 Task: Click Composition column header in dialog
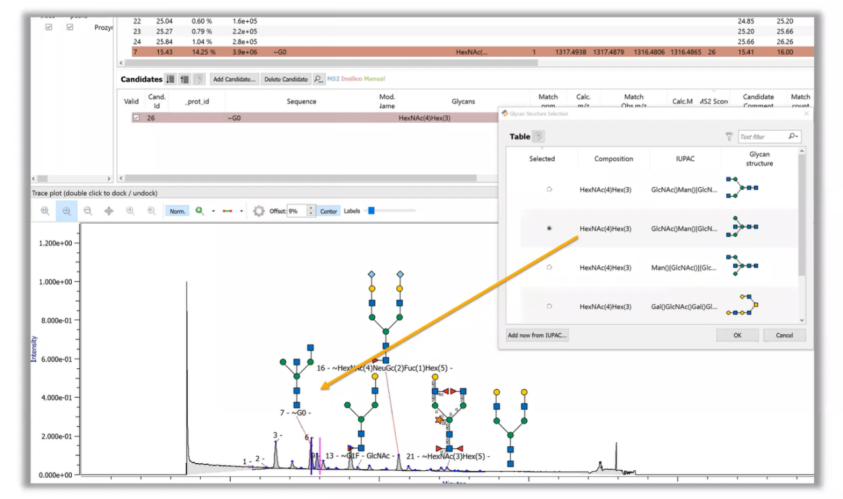pos(613,159)
